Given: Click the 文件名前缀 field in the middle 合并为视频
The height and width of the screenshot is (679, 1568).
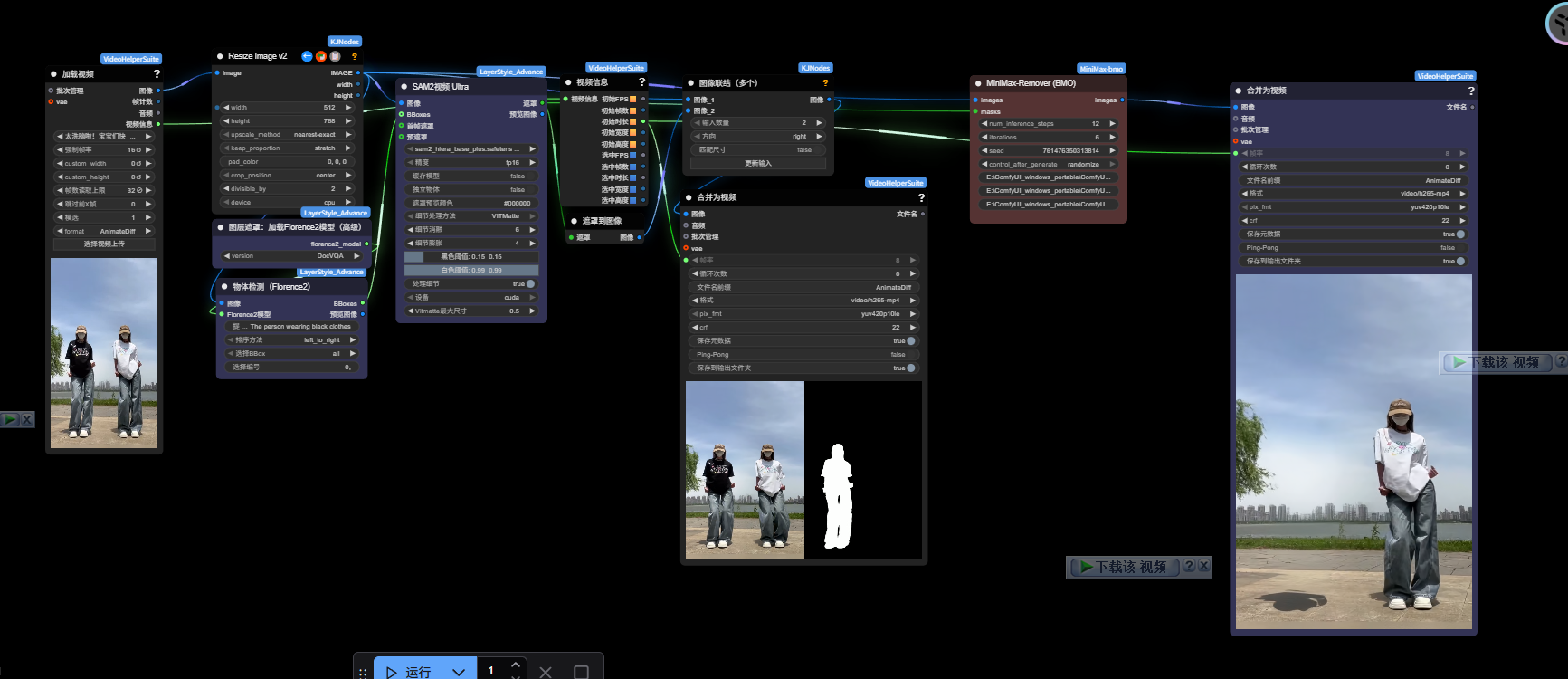Looking at the screenshot, I should coord(804,287).
